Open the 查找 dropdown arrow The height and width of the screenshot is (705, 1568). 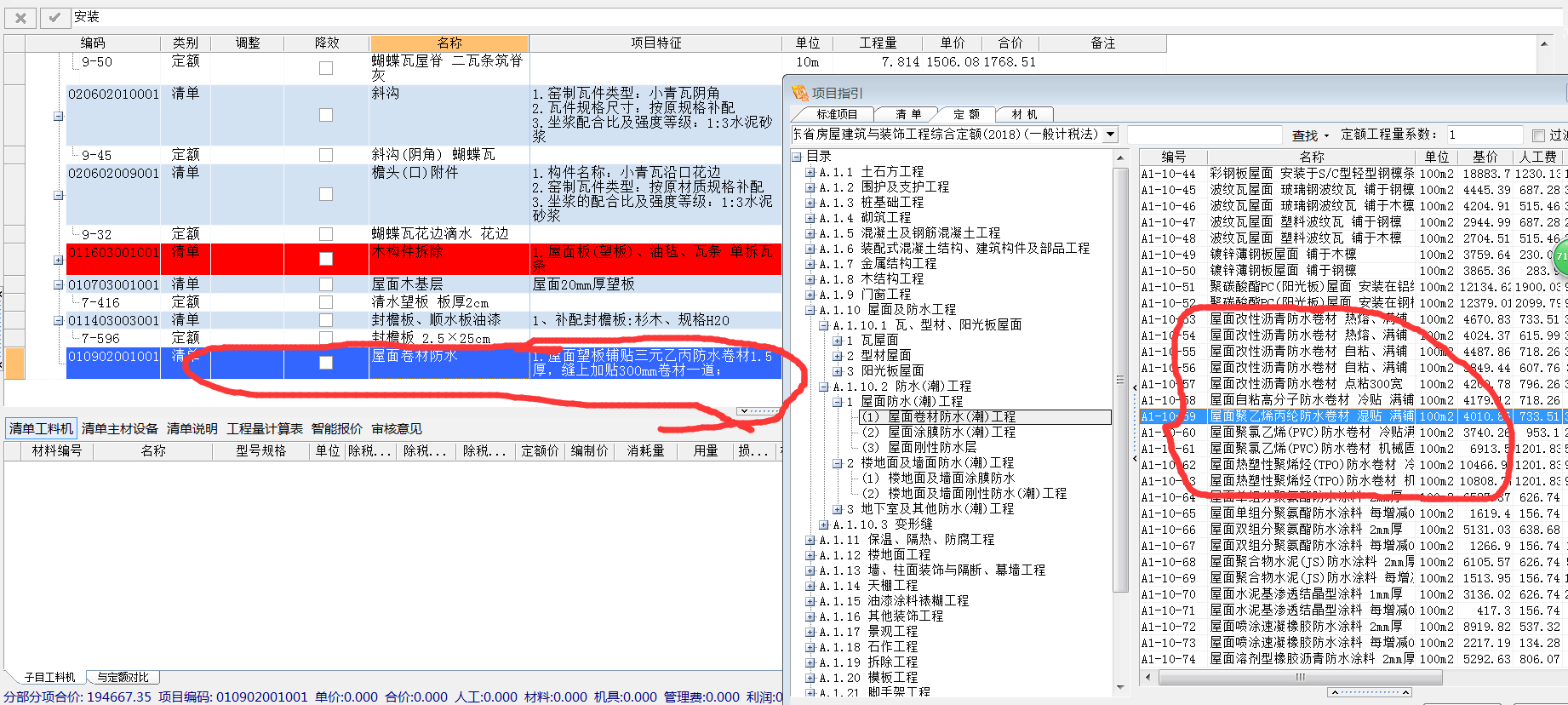click(1326, 135)
